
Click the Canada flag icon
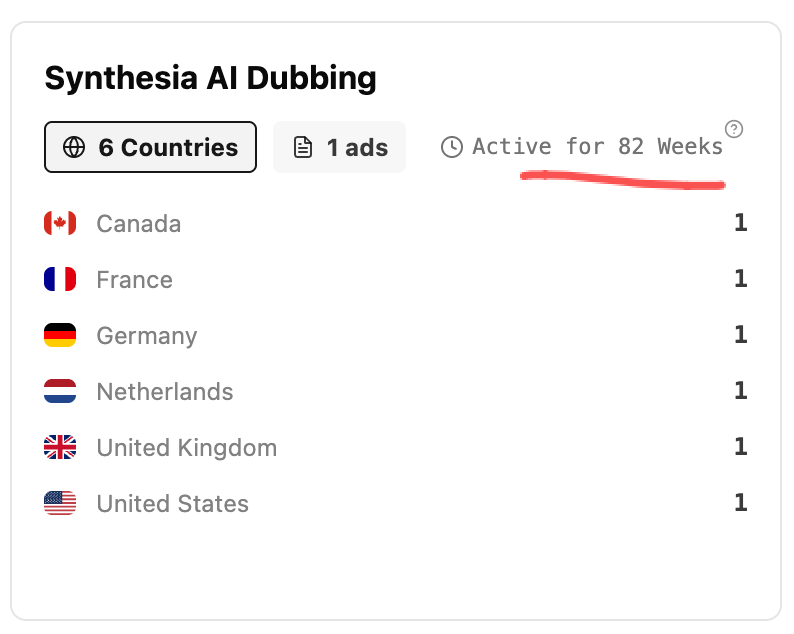click(x=60, y=223)
